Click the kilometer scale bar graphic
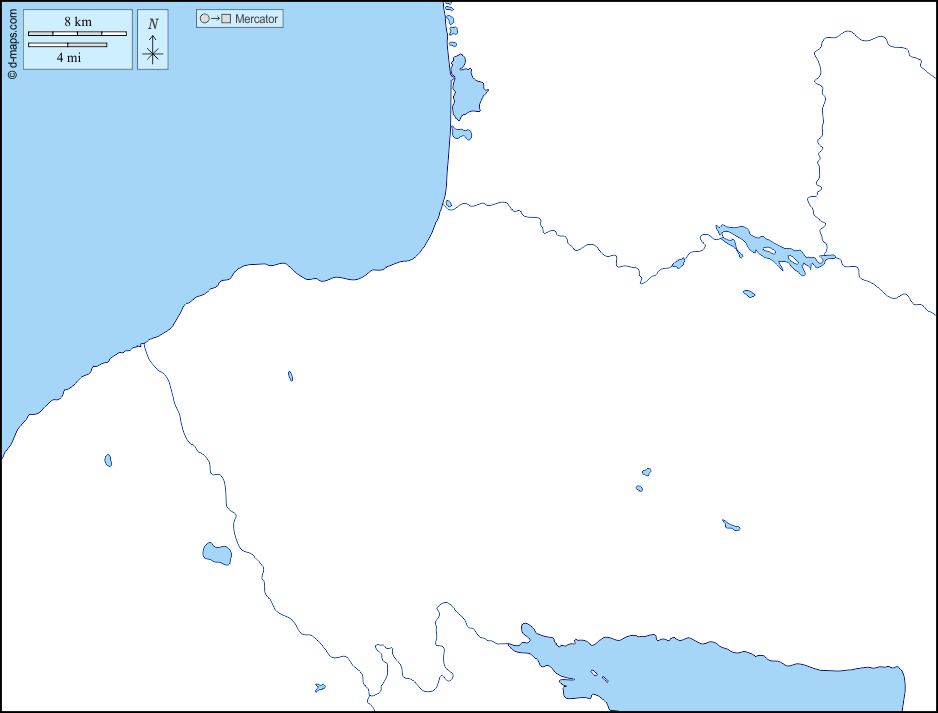Image resolution: width=938 pixels, height=713 pixels. click(x=77, y=34)
